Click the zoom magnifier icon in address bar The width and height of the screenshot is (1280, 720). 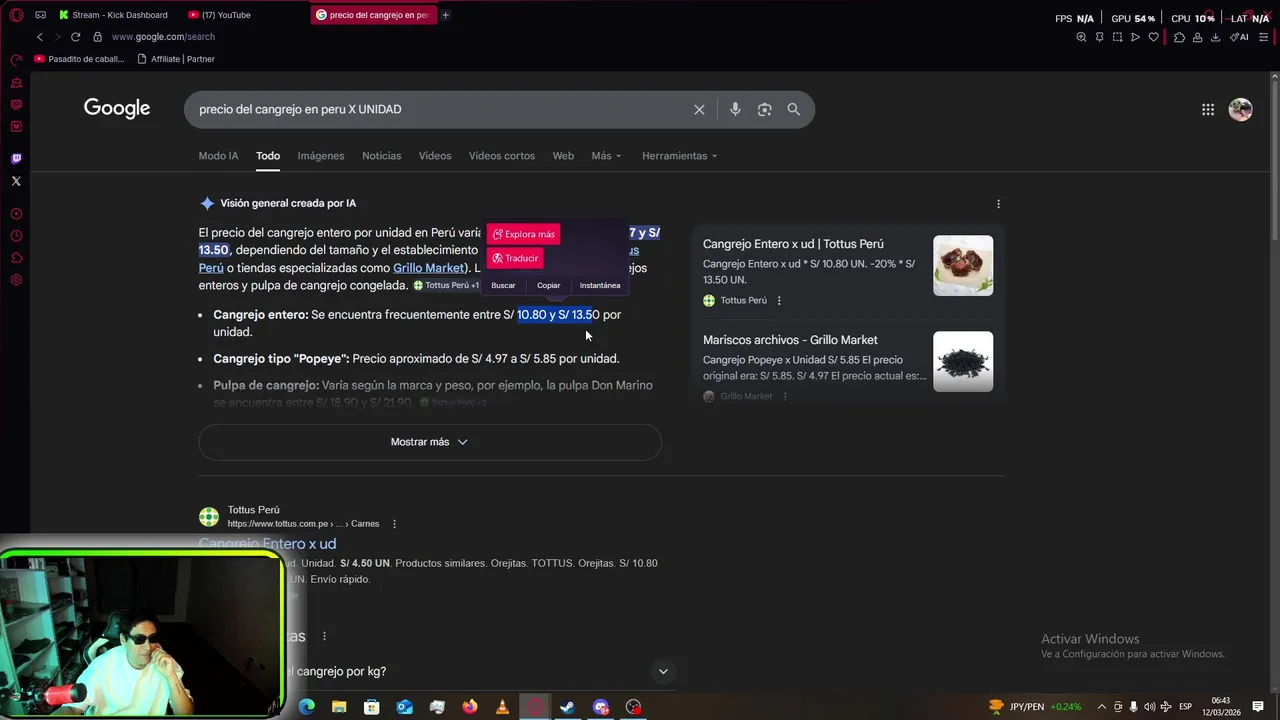(x=1081, y=37)
